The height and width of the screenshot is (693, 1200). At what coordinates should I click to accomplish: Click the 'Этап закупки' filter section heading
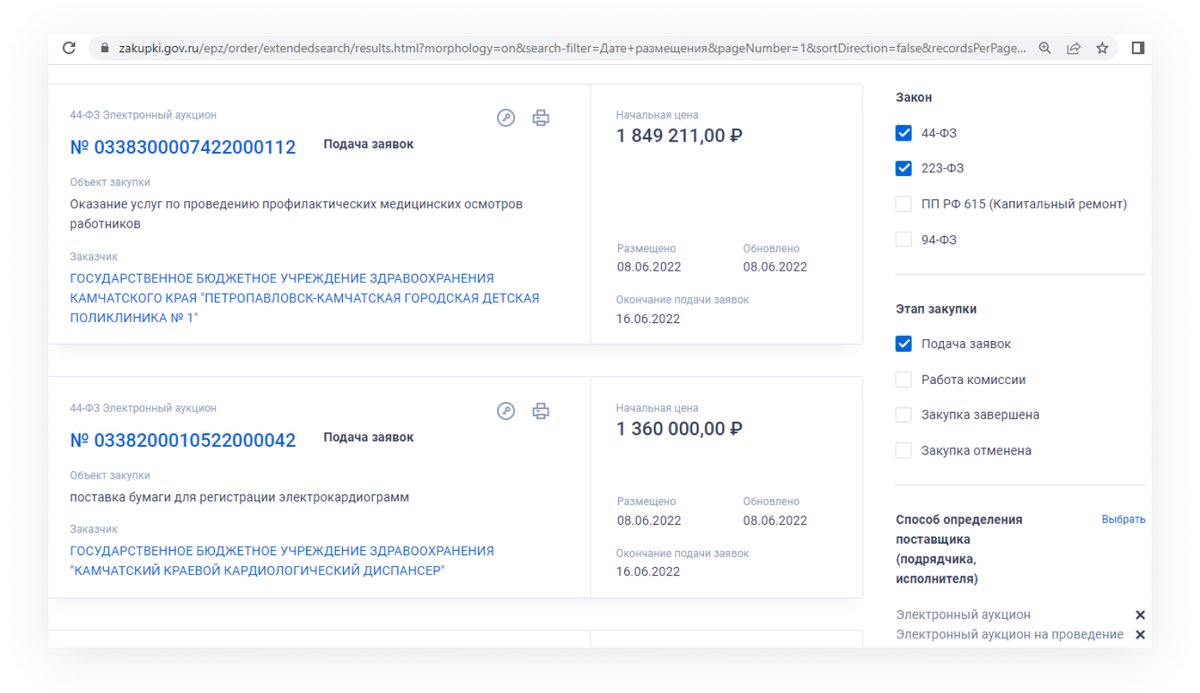pyautogui.click(x=936, y=309)
